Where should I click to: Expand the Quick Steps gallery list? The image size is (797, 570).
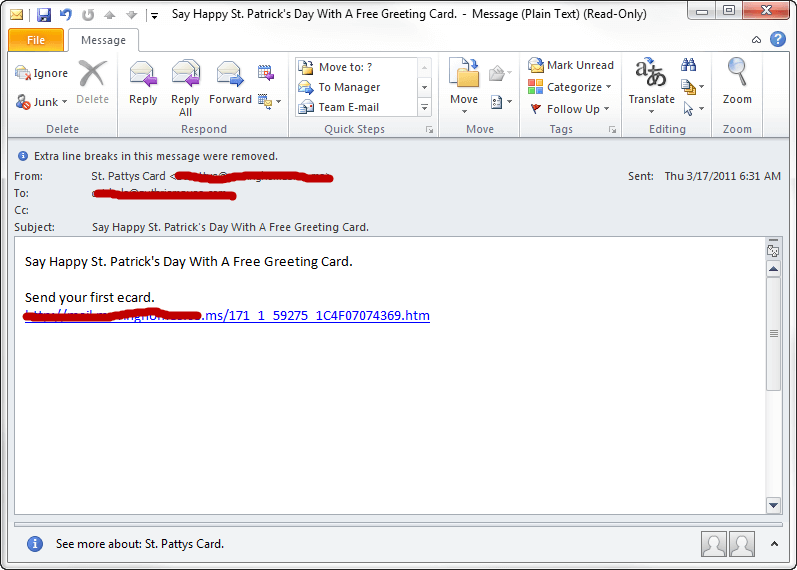pyautogui.click(x=424, y=107)
